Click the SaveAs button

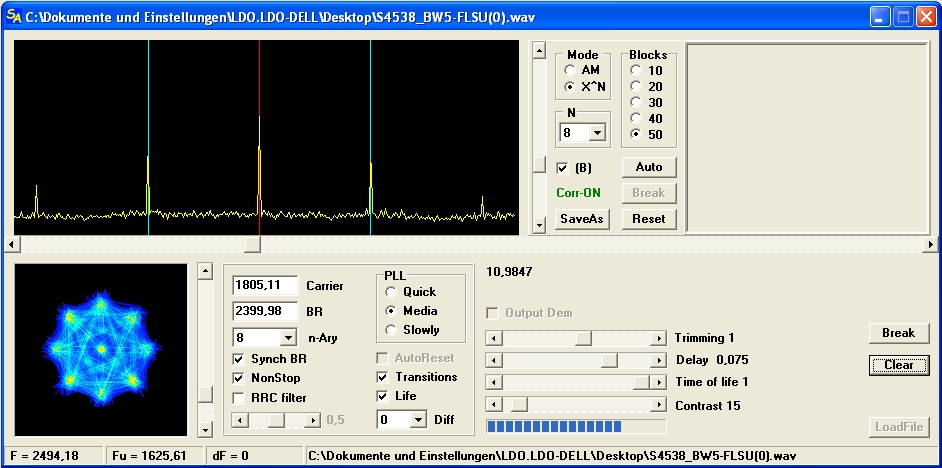tap(581, 219)
